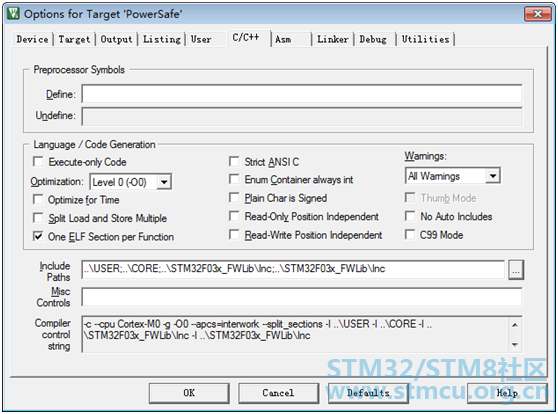Close the Options for Target dialog
This screenshot has width=558, height=414.
[537, 14]
